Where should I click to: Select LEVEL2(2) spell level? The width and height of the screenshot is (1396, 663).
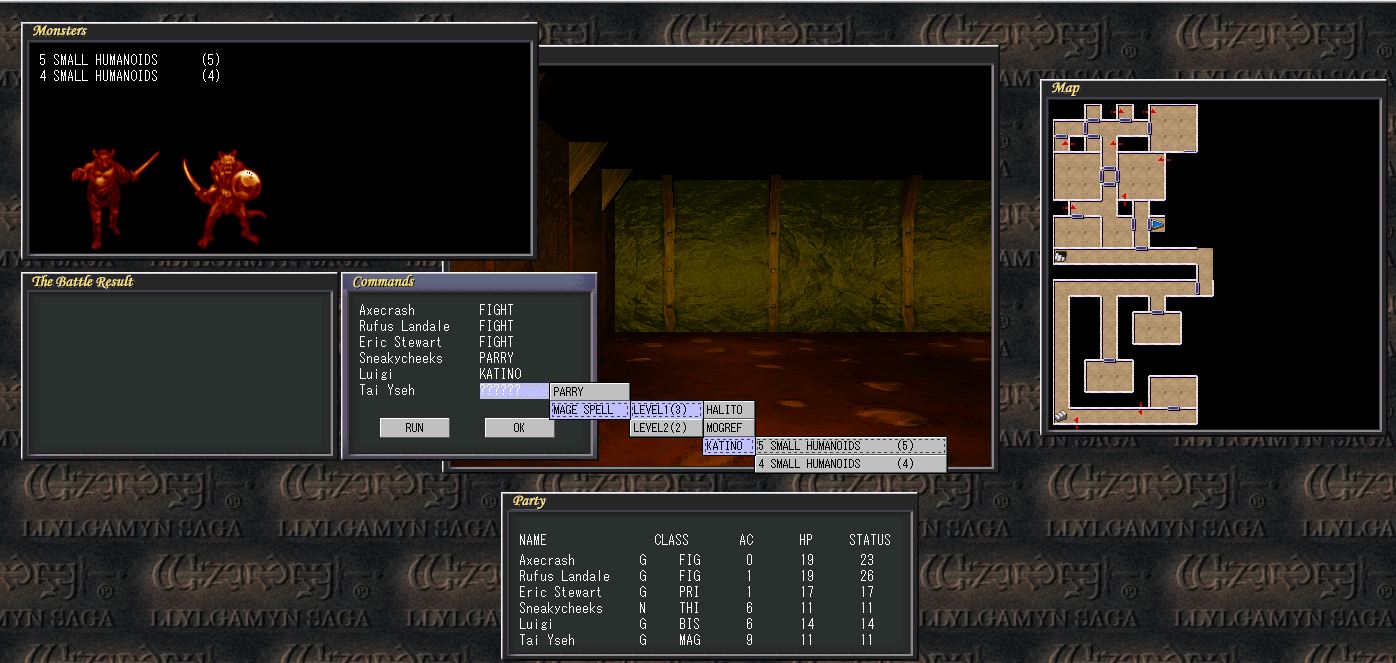(x=666, y=428)
